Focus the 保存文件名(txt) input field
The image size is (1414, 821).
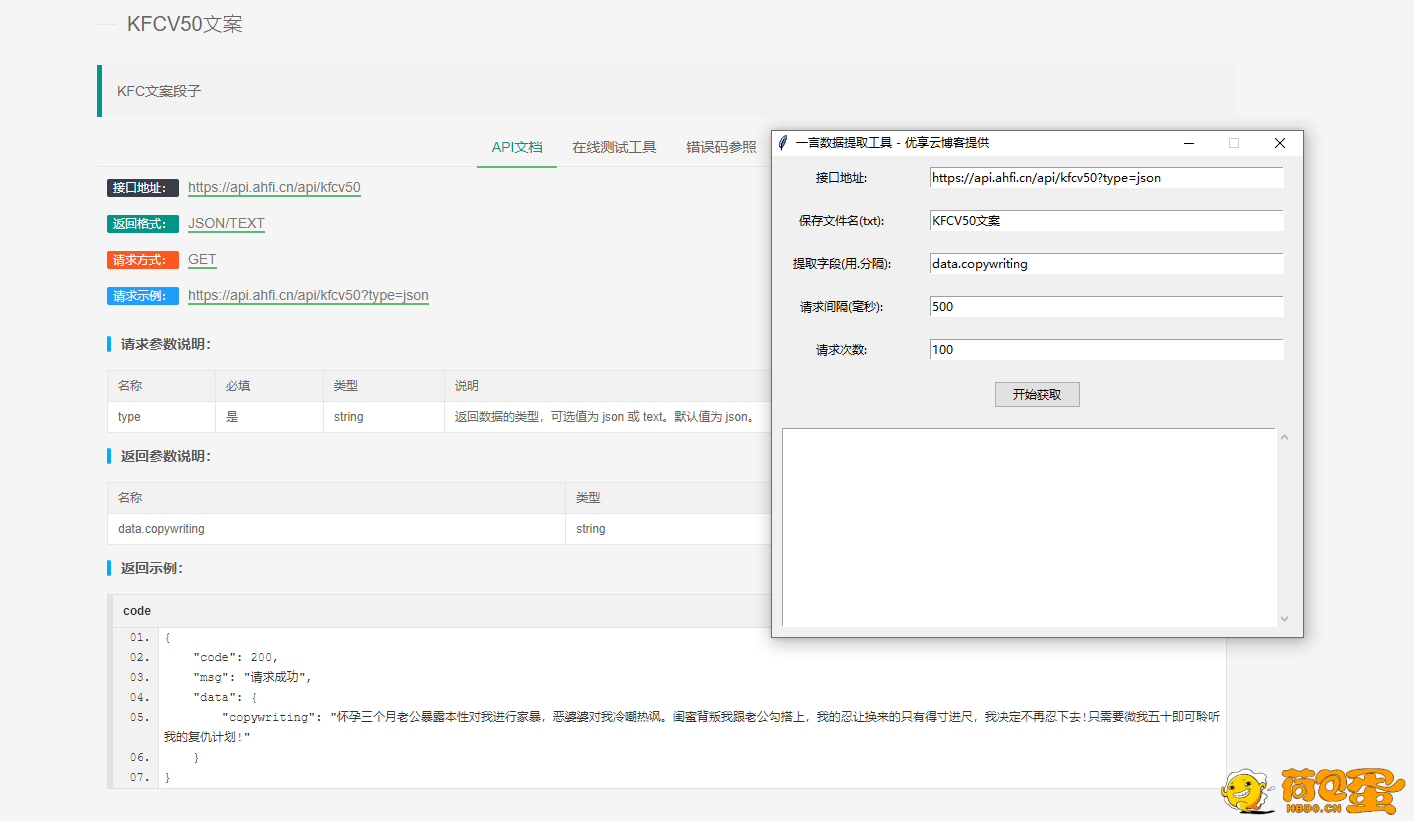[x=1106, y=221]
